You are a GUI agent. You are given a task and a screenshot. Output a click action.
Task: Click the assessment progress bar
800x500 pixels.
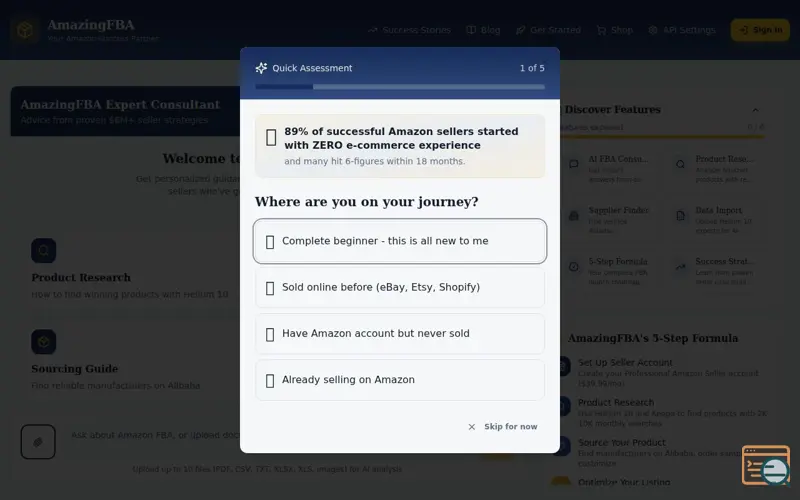pos(399,87)
